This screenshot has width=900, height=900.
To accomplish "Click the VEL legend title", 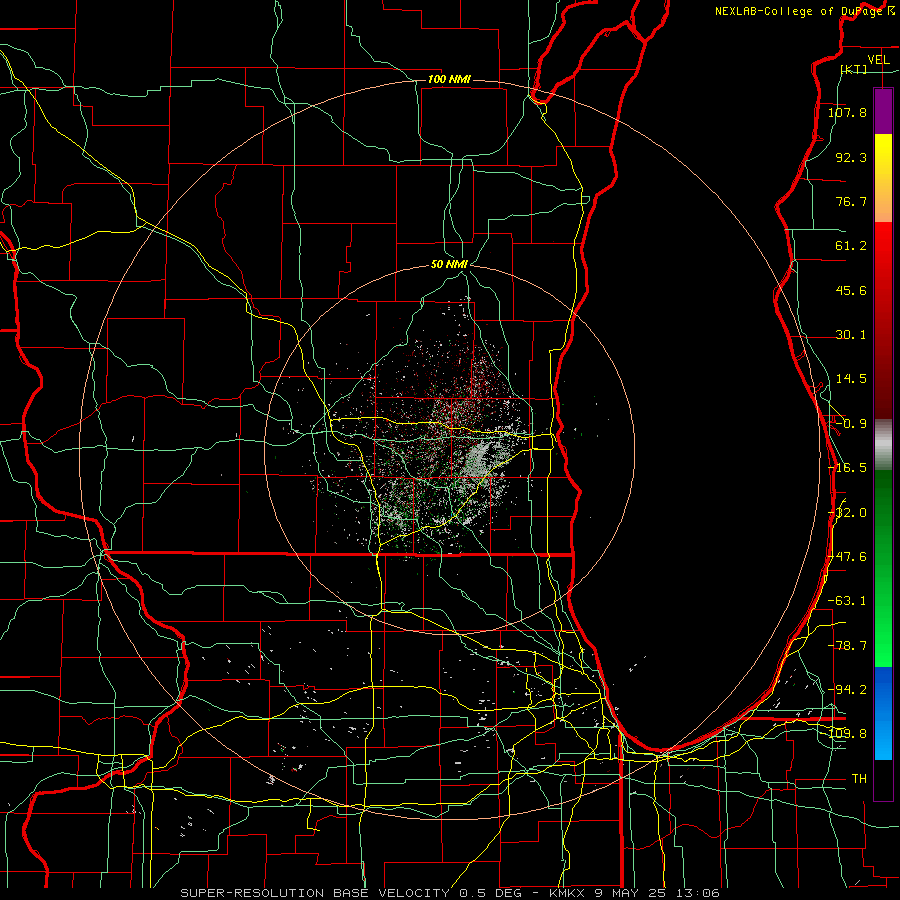I will (x=878, y=60).
